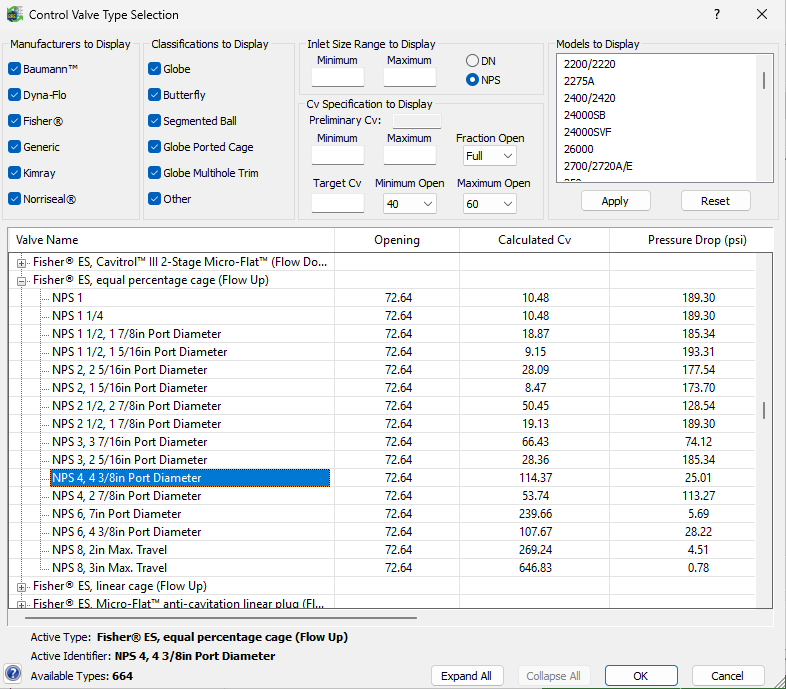Collapse Fisher ES equal percentage cage node
Viewport: 786px width, 689px height.
(21, 281)
